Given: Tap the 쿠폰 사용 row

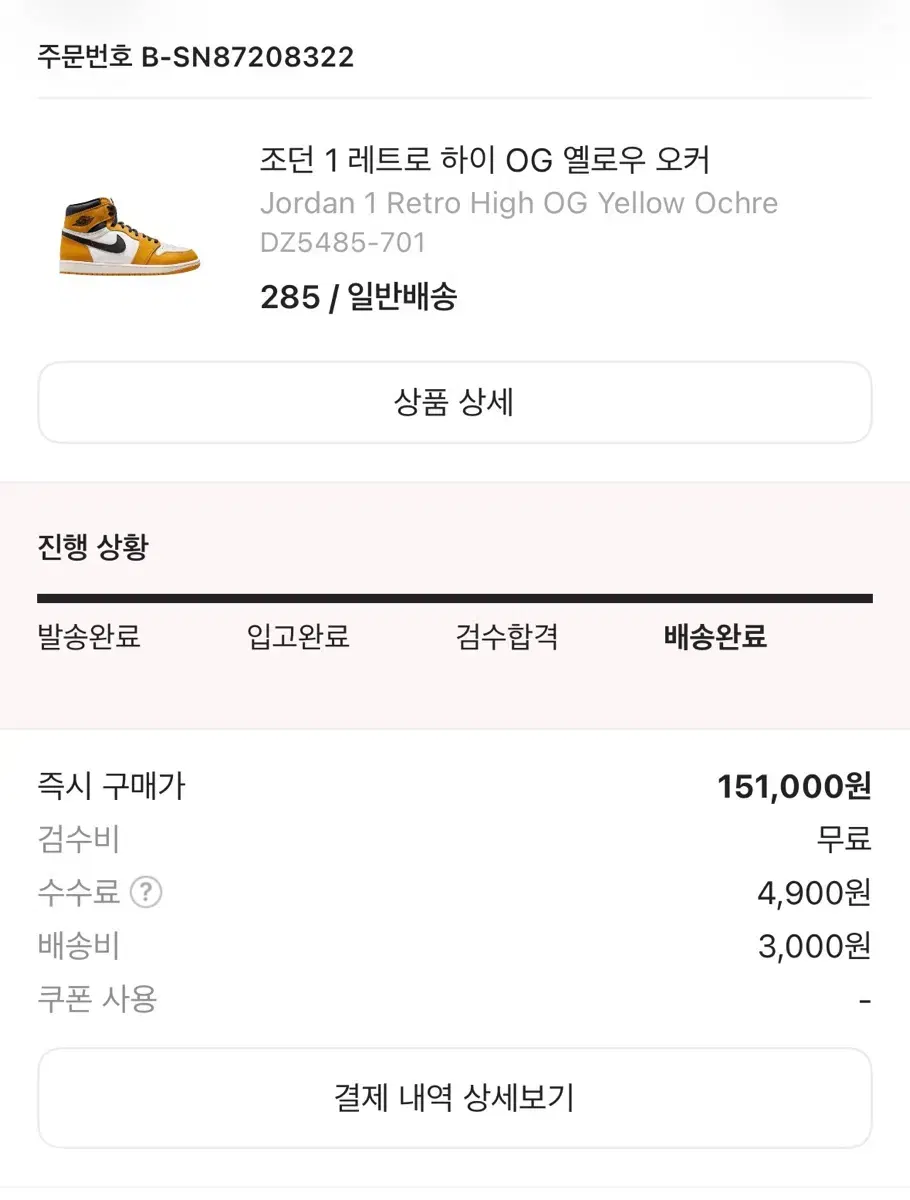Looking at the screenshot, I should point(455,998).
